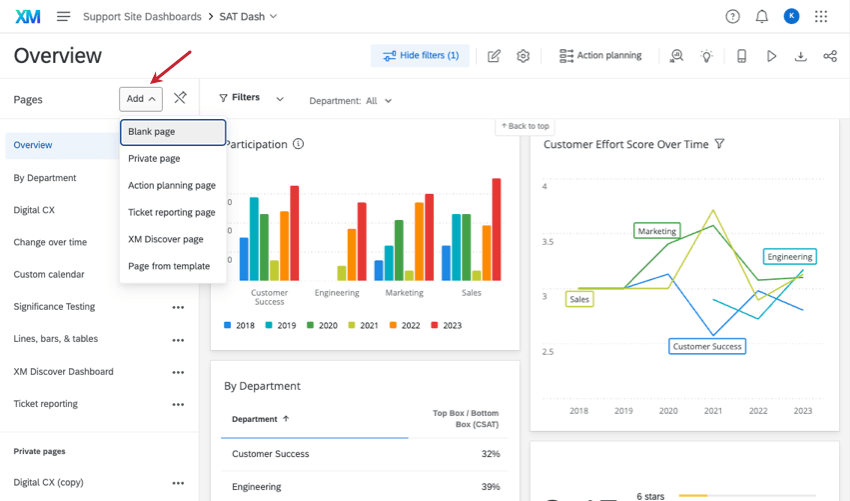Toggle the 2023 legend series
Viewport: 850px width, 501px height.
click(x=448, y=325)
